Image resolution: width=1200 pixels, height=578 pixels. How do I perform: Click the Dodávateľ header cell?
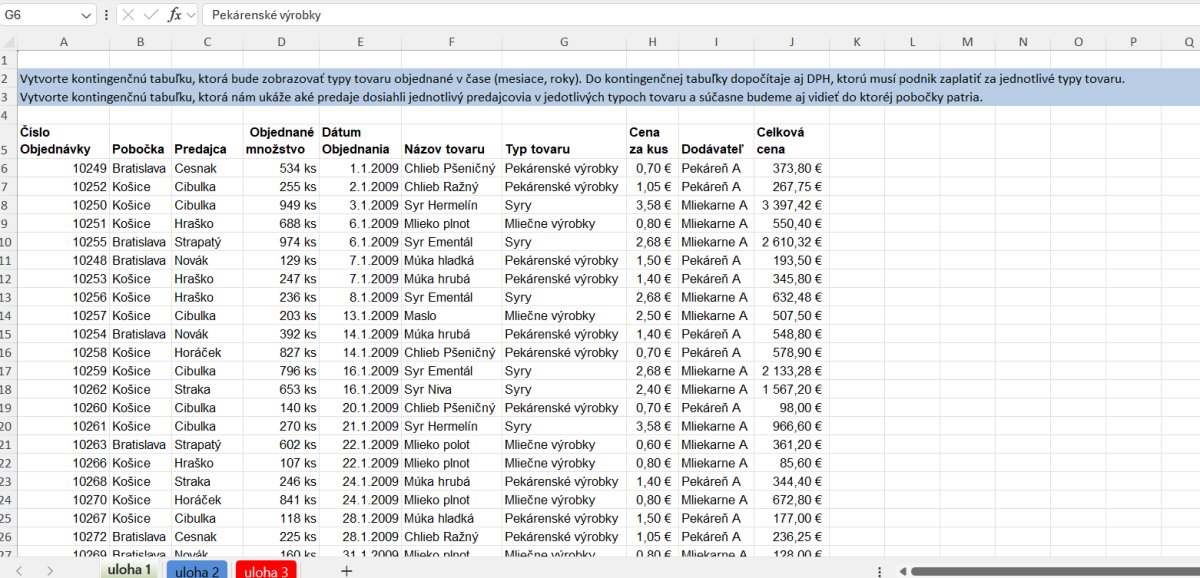coord(716,141)
